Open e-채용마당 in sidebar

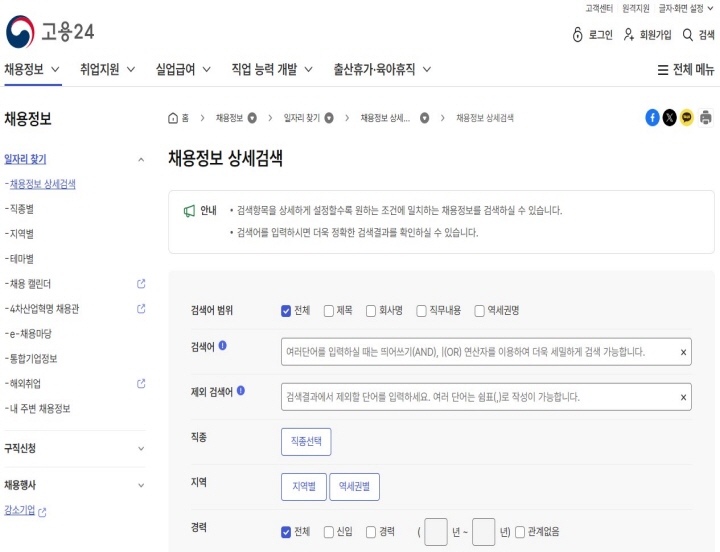tap(30, 334)
